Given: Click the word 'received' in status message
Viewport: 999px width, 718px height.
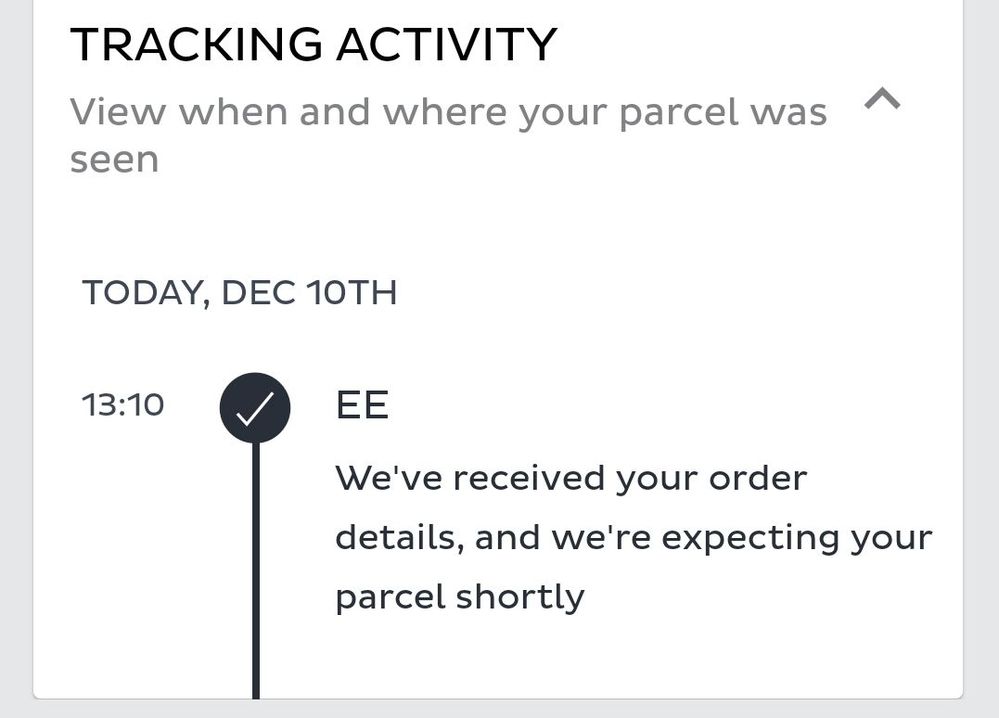Looking at the screenshot, I should click(528, 478).
